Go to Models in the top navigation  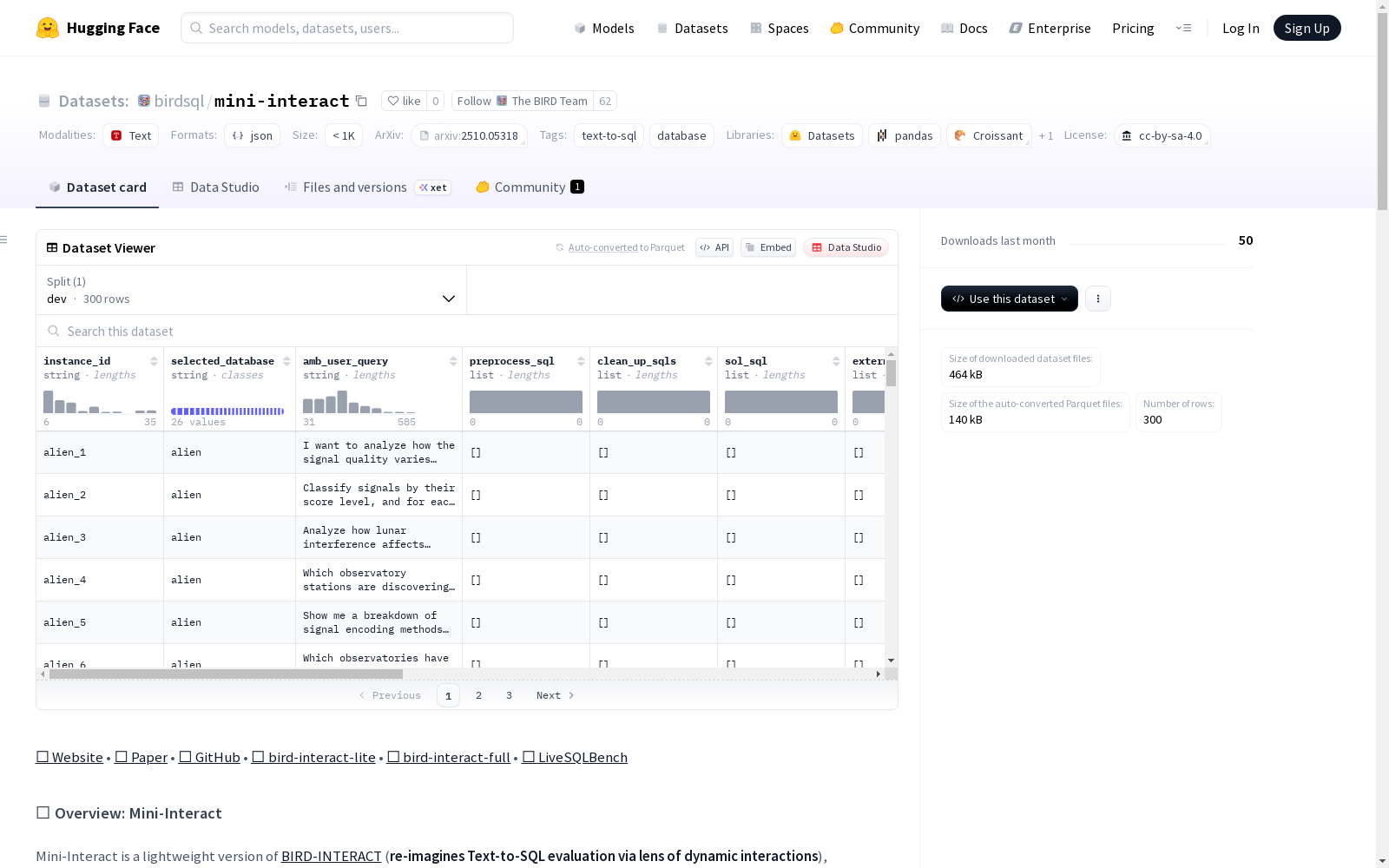(x=604, y=28)
